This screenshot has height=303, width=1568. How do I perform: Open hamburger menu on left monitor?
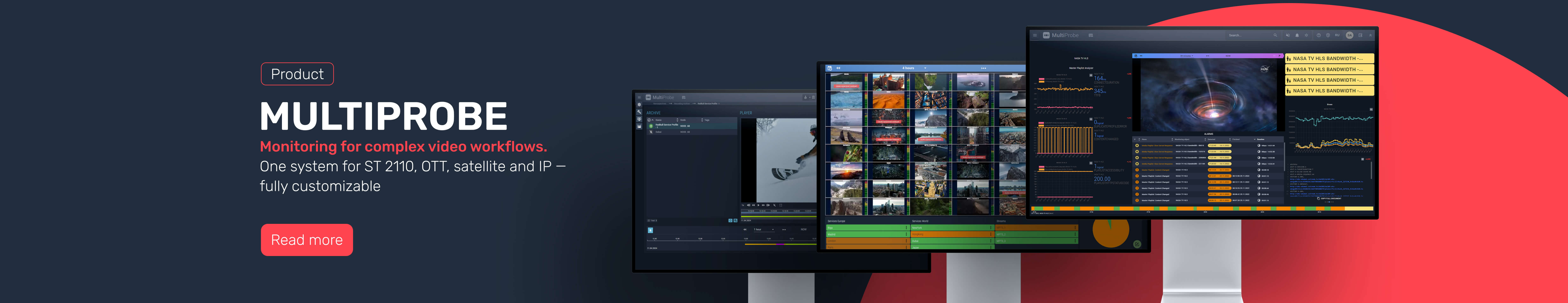point(639,97)
